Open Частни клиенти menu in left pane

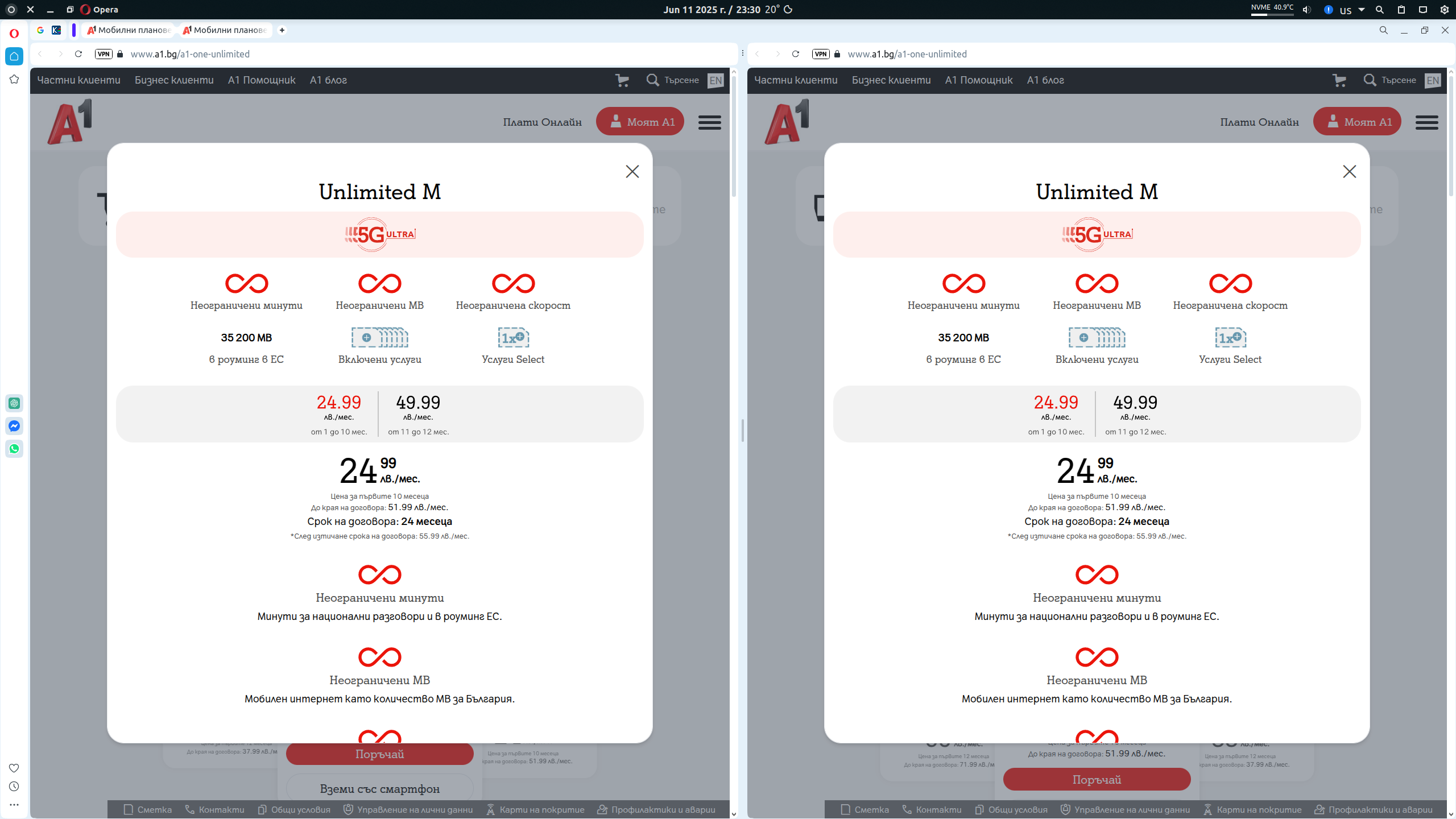tap(79, 80)
